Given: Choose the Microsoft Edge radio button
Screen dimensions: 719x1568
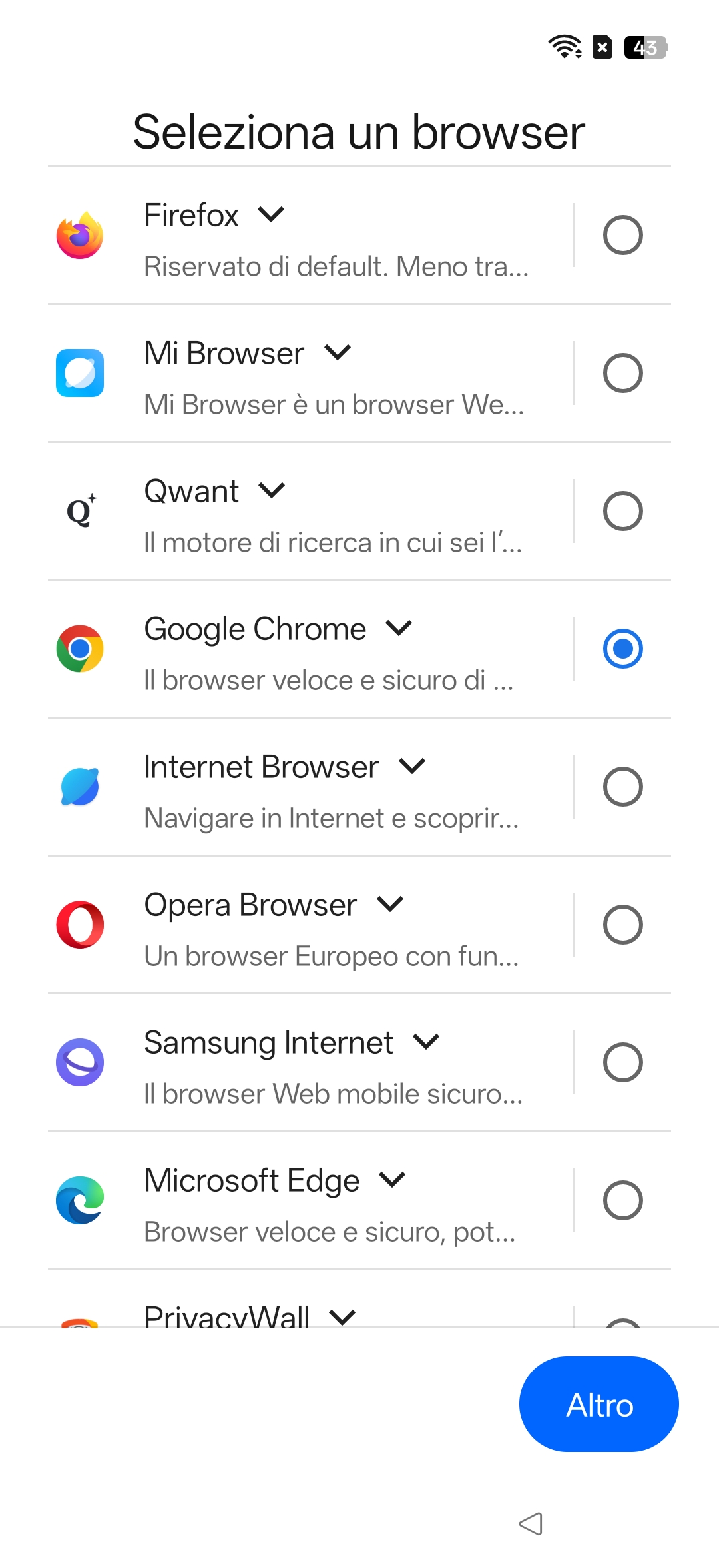Looking at the screenshot, I should coord(622,1200).
